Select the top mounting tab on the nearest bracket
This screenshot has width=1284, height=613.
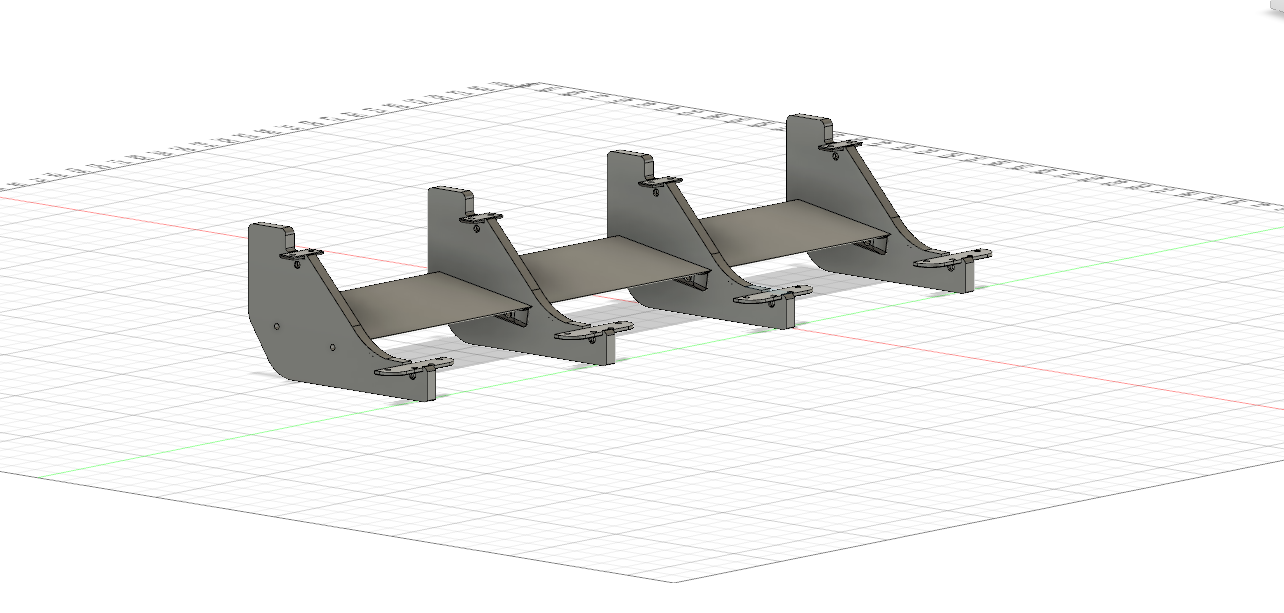[x=302, y=255]
